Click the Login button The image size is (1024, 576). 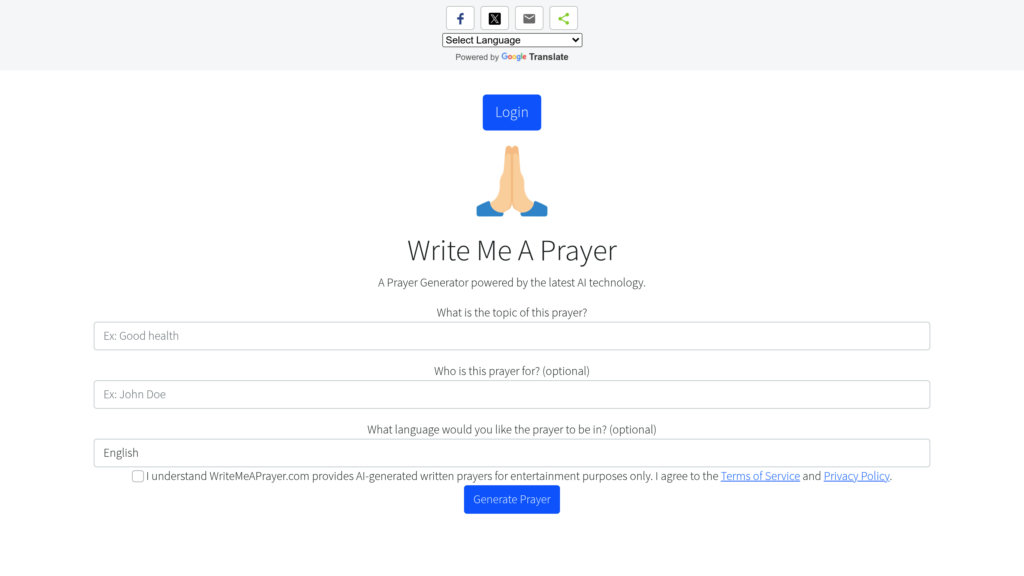point(511,112)
